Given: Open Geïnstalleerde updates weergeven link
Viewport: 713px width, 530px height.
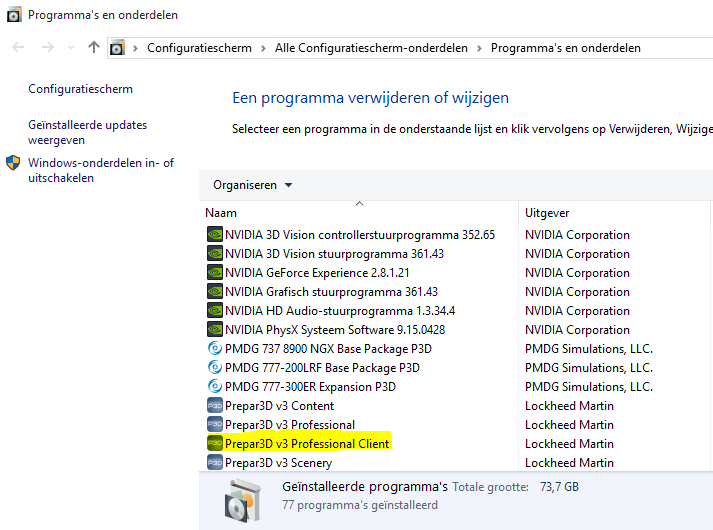Looking at the screenshot, I should tap(88, 132).
